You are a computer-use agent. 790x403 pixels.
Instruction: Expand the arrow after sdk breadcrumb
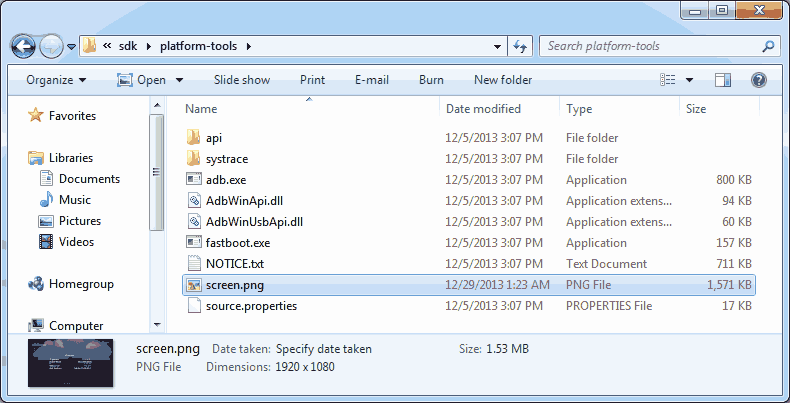pyautogui.click(x=149, y=46)
